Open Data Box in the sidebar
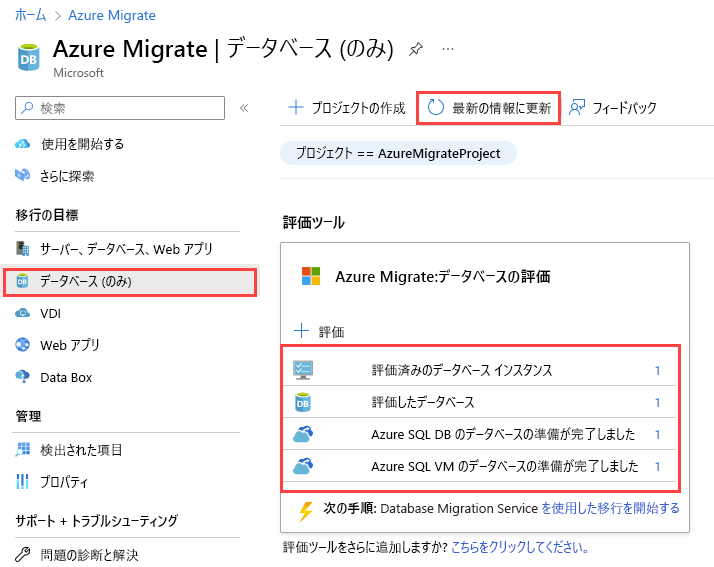 (66, 378)
